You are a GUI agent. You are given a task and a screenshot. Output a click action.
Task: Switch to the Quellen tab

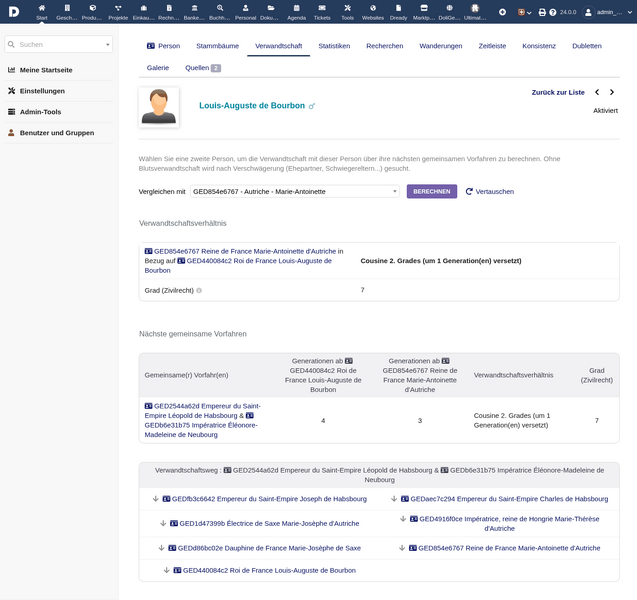203,68
